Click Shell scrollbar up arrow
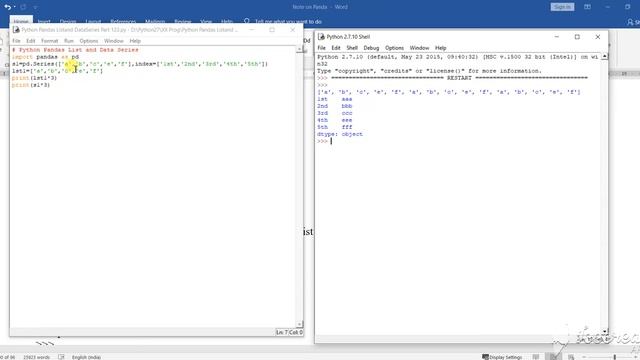 click(x=604, y=56)
